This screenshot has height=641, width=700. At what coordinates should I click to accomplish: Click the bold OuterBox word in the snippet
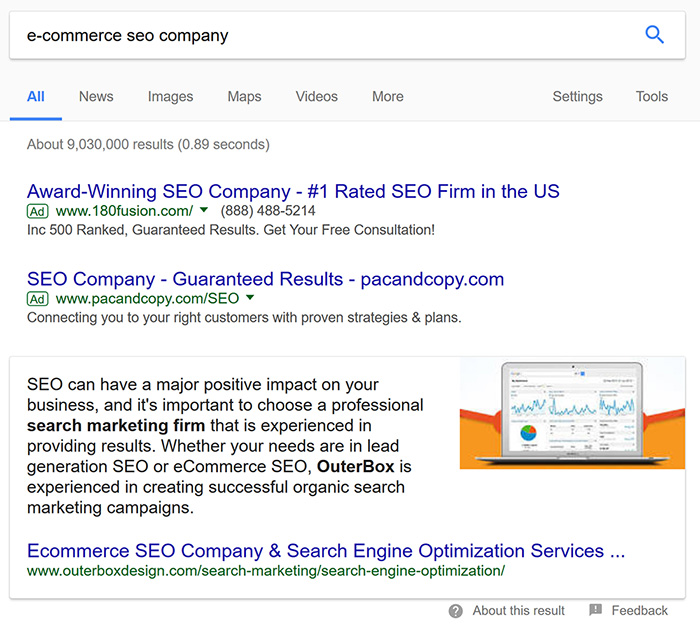[x=355, y=466]
